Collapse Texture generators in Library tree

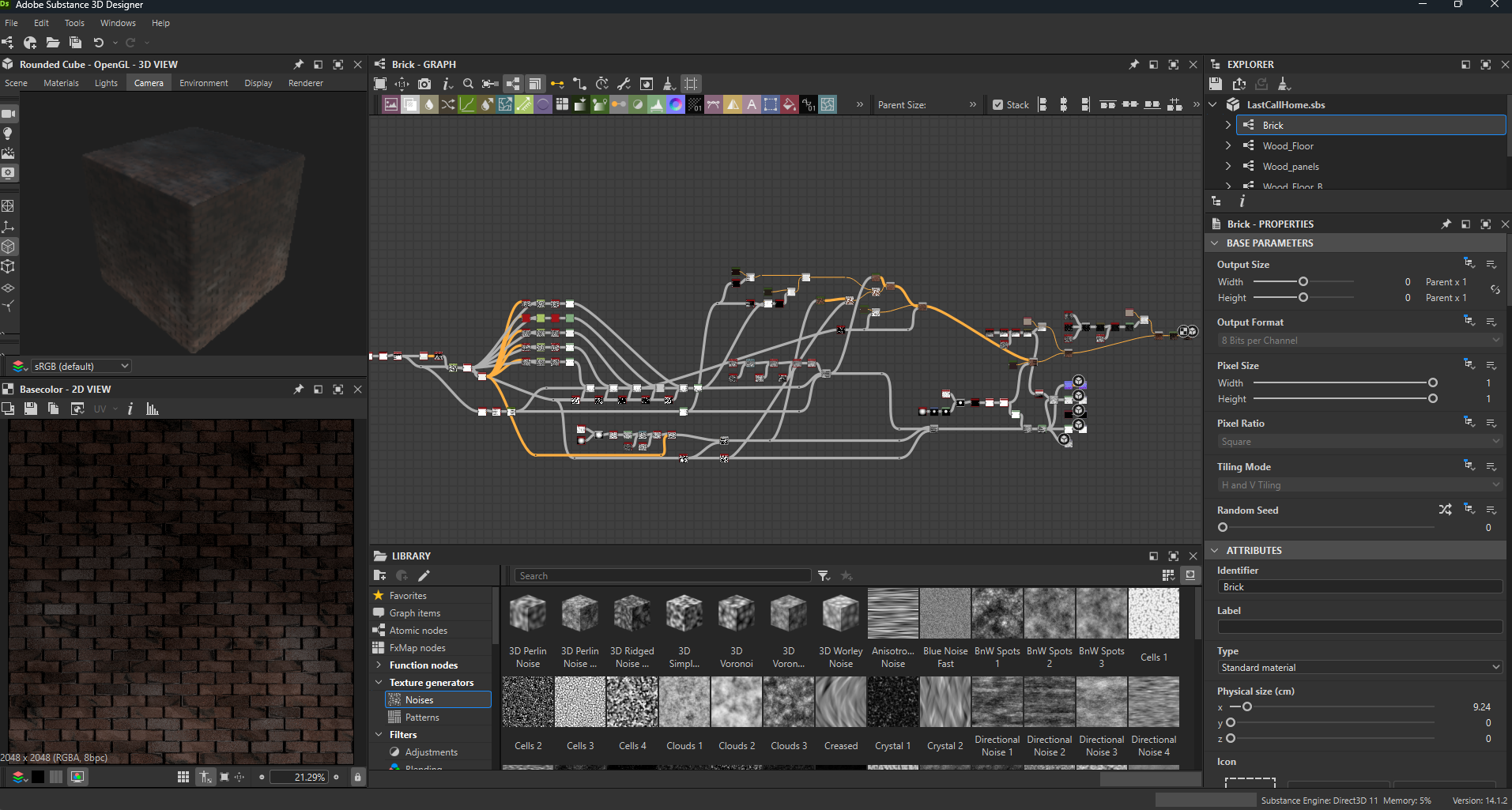[379, 682]
